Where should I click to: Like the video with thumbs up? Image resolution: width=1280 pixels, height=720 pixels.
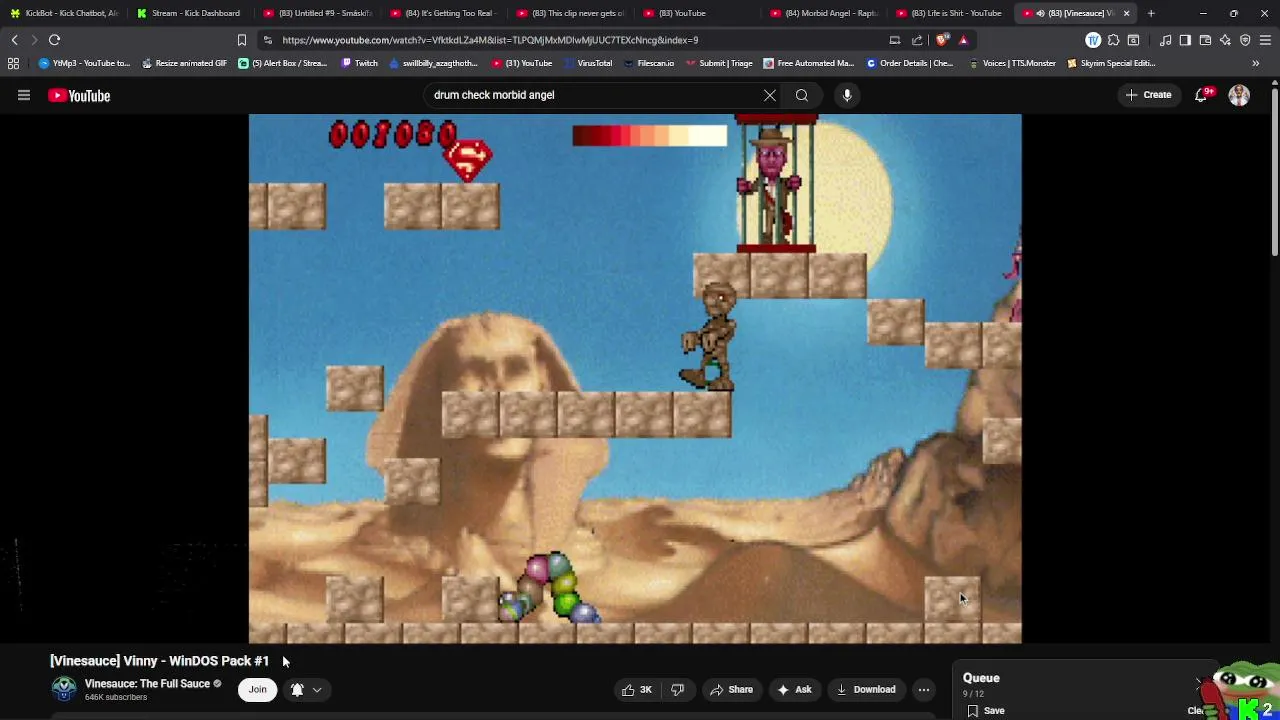tap(636, 690)
